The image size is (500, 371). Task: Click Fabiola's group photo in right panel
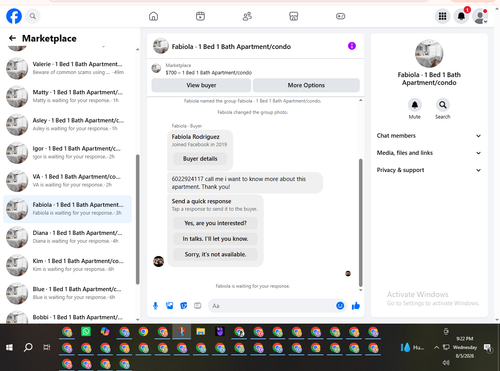click(429, 54)
